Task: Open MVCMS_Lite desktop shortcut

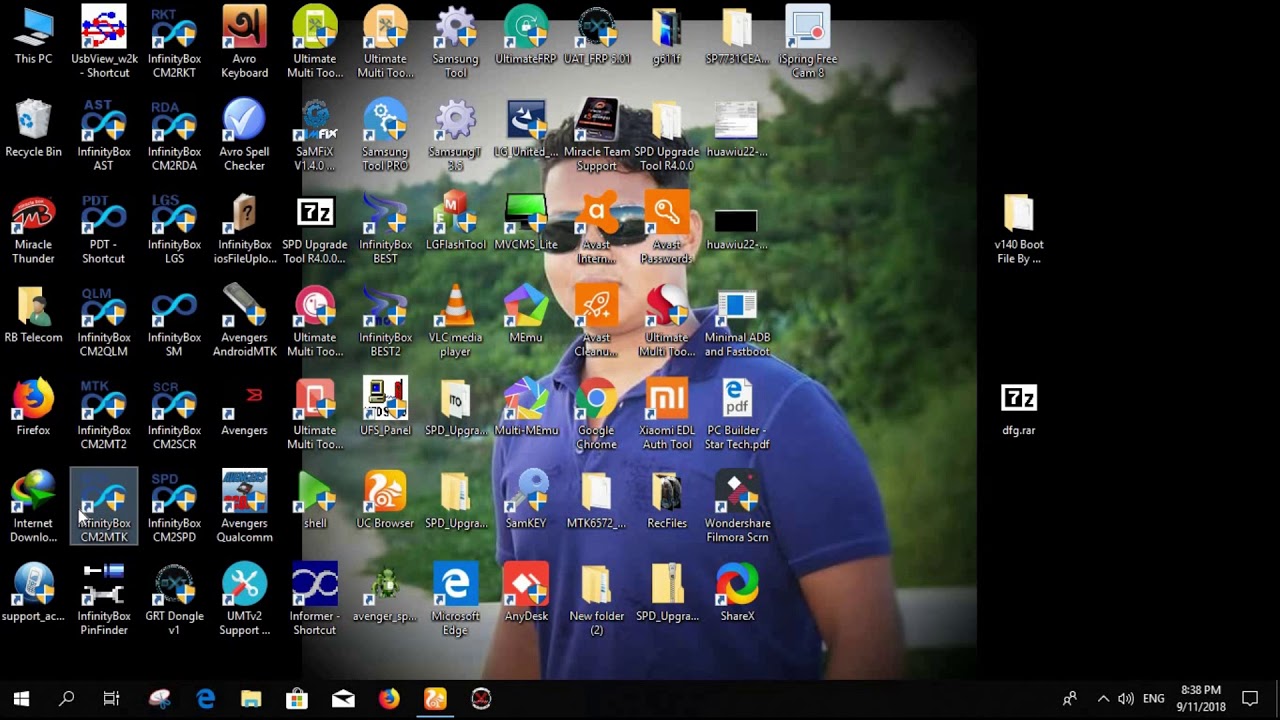Action: pos(526,222)
